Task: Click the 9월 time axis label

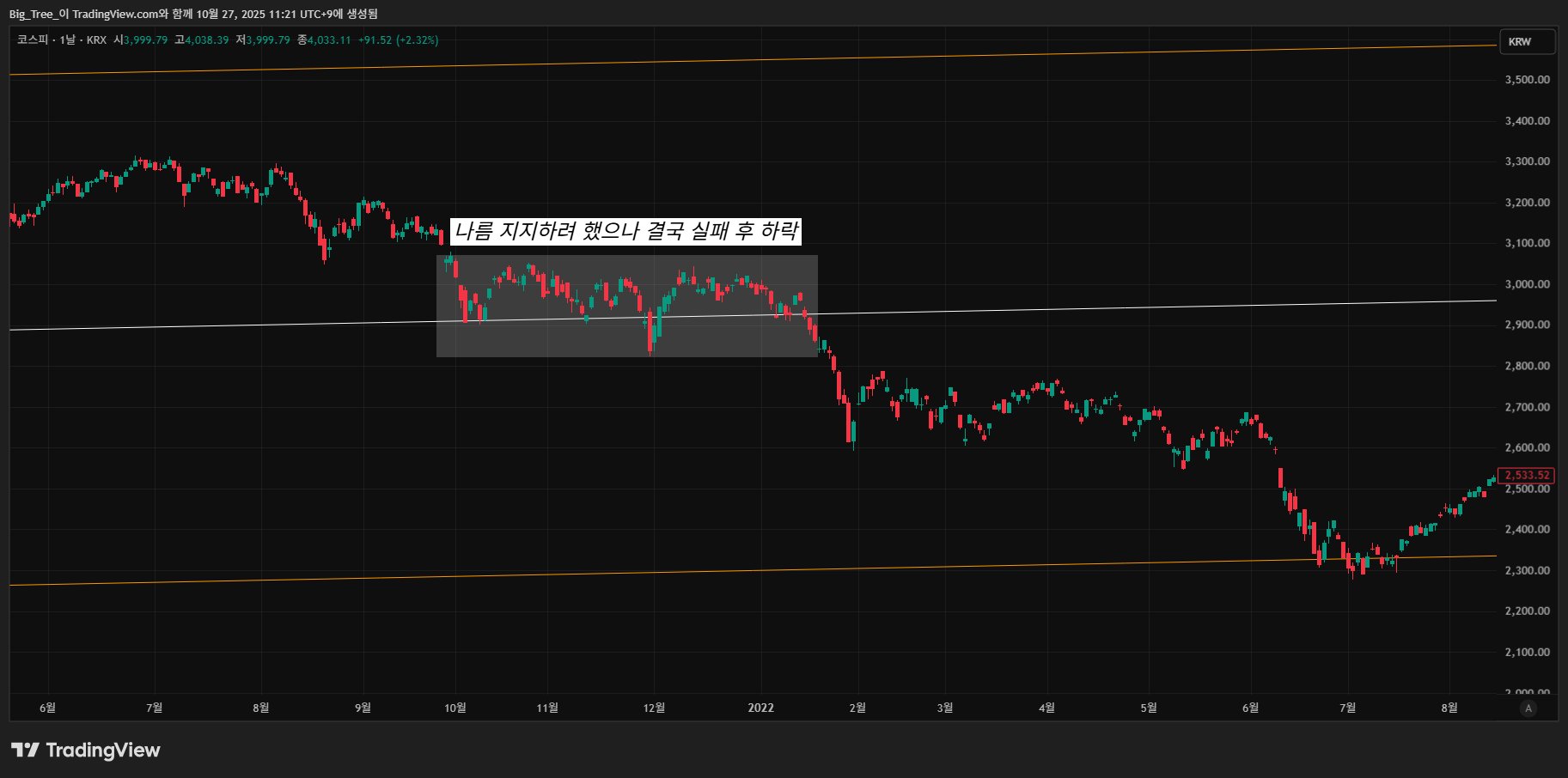Action: (x=363, y=708)
